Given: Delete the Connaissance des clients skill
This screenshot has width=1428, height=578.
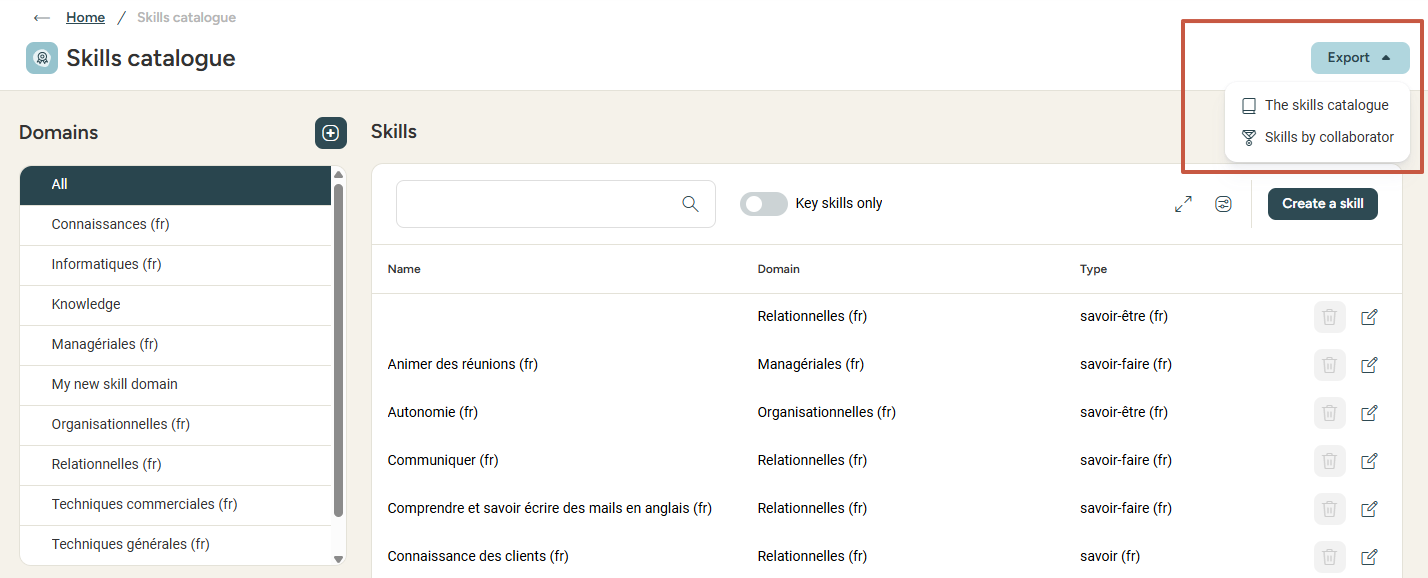Looking at the screenshot, I should click(1329, 557).
